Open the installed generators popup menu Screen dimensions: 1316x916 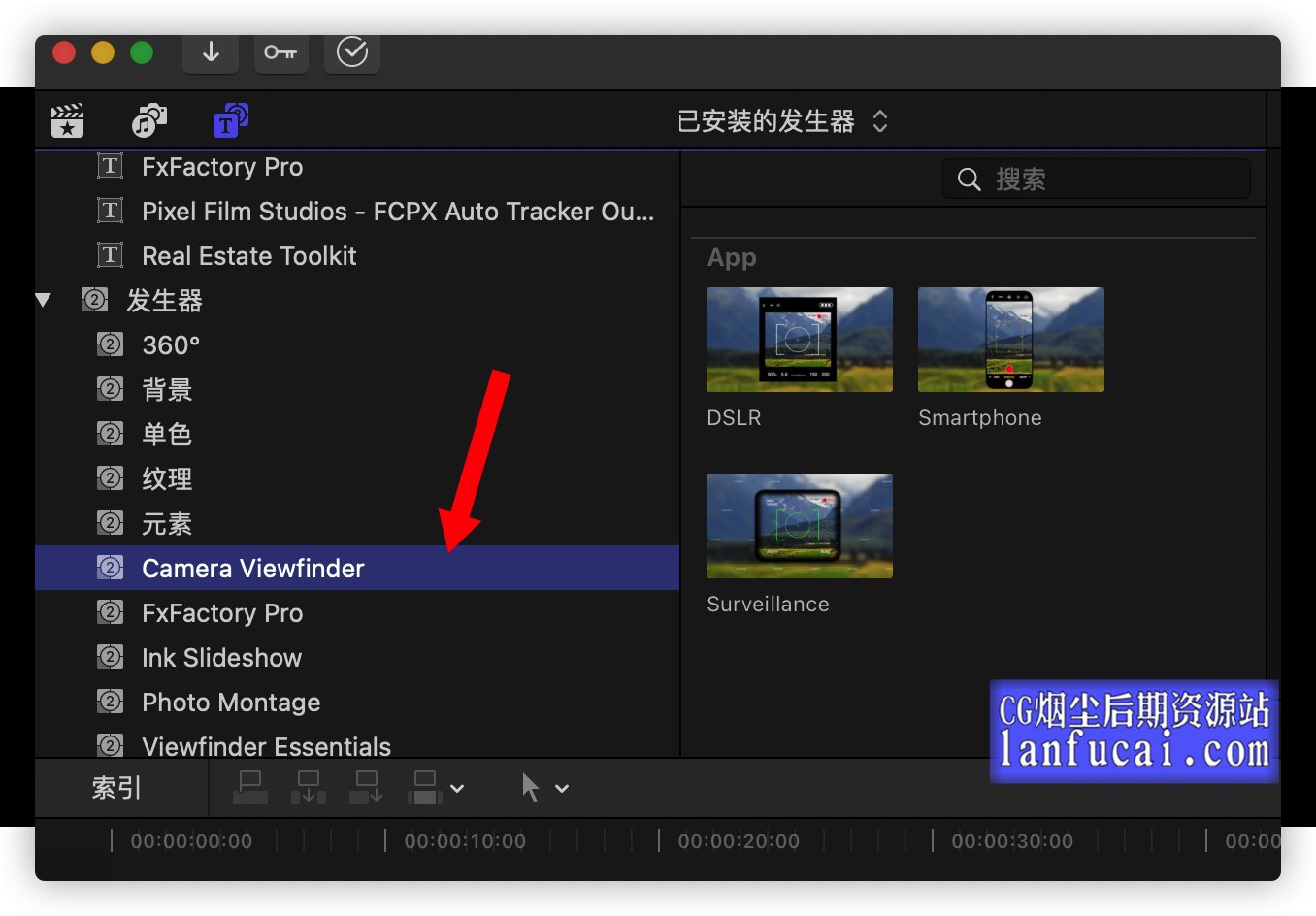coord(782,121)
